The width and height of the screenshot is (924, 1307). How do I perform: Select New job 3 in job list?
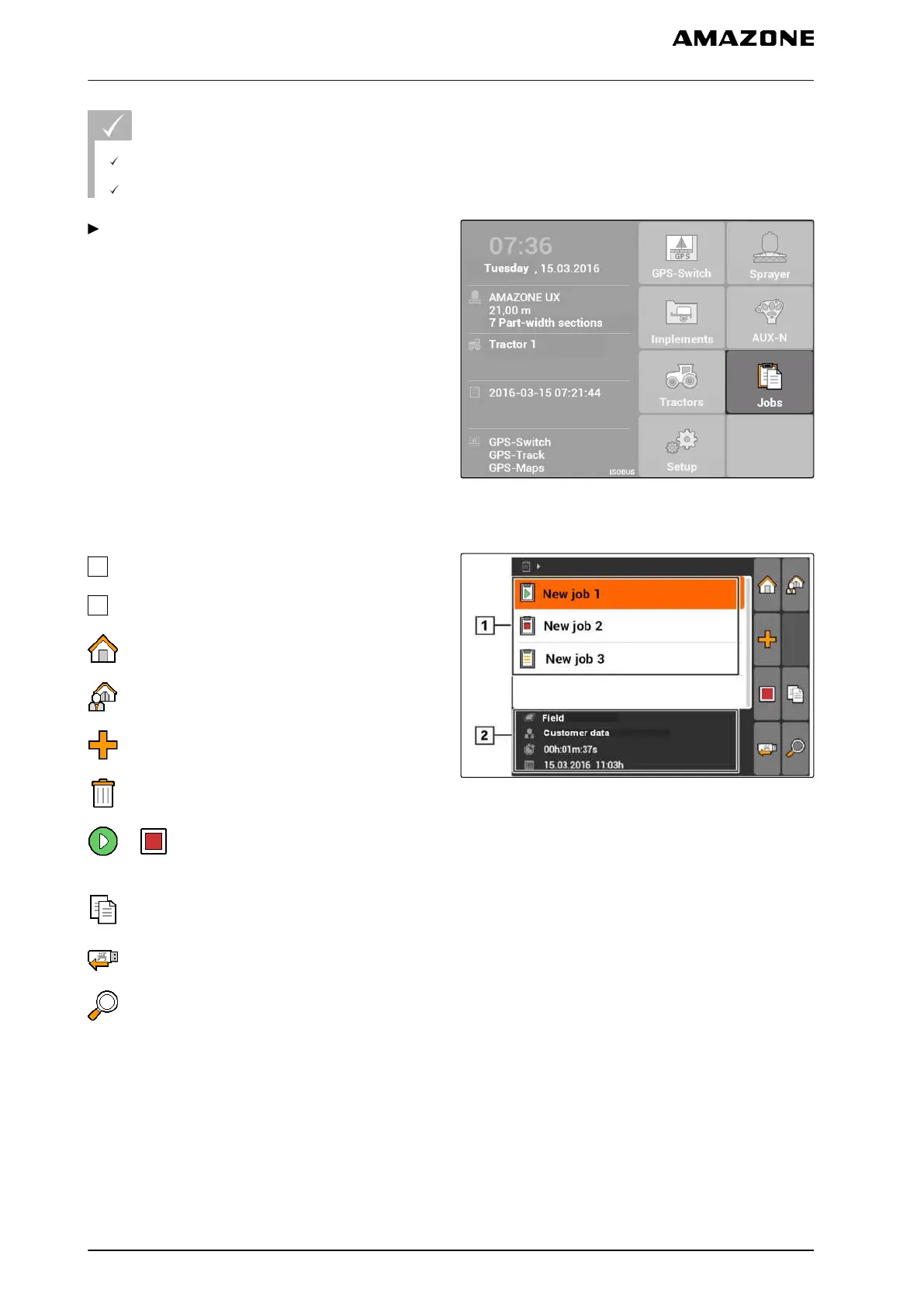pyautogui.click(x=625, y=659)
